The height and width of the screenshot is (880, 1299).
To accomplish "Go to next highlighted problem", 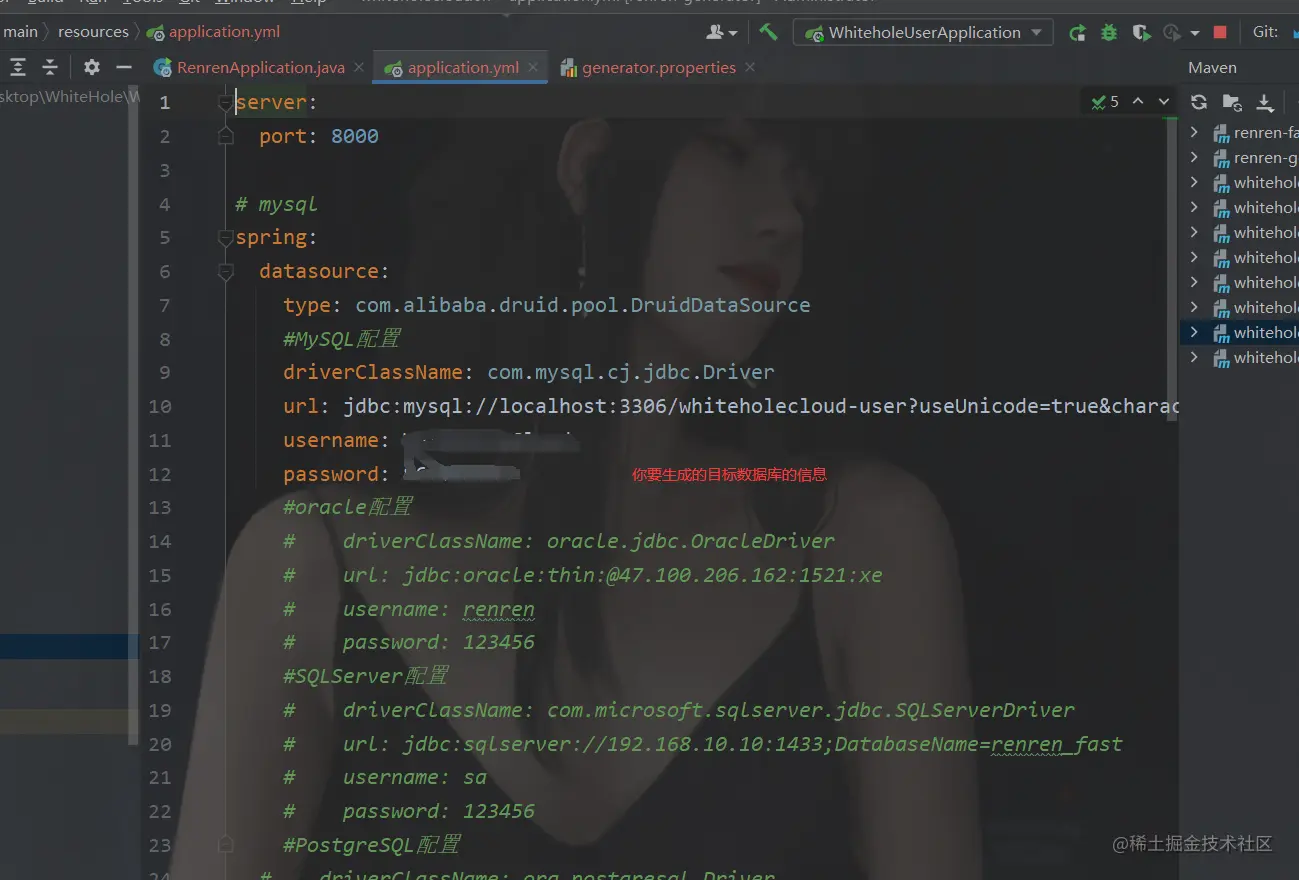I will pyautogui.click(x=1164, y=101).
